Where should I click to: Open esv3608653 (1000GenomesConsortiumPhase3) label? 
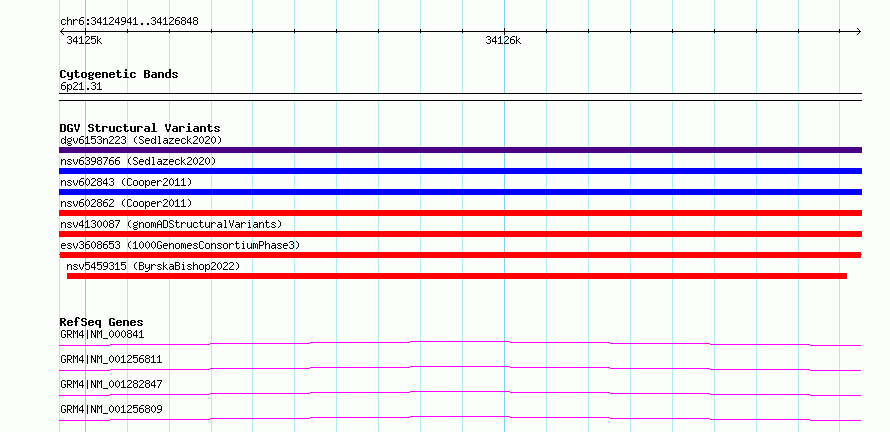(x=180, y=245)
